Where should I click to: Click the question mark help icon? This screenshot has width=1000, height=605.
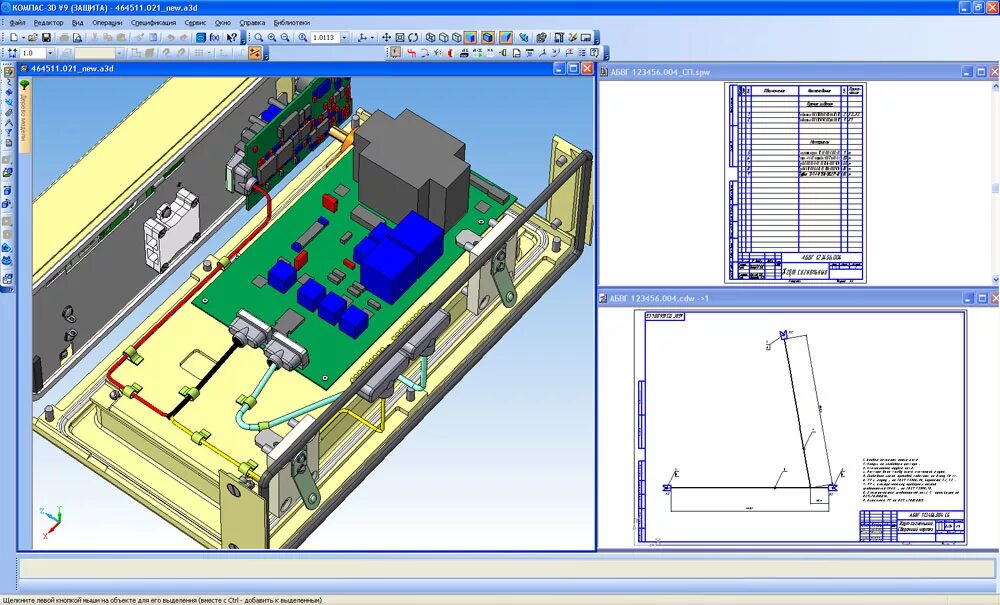594,53
